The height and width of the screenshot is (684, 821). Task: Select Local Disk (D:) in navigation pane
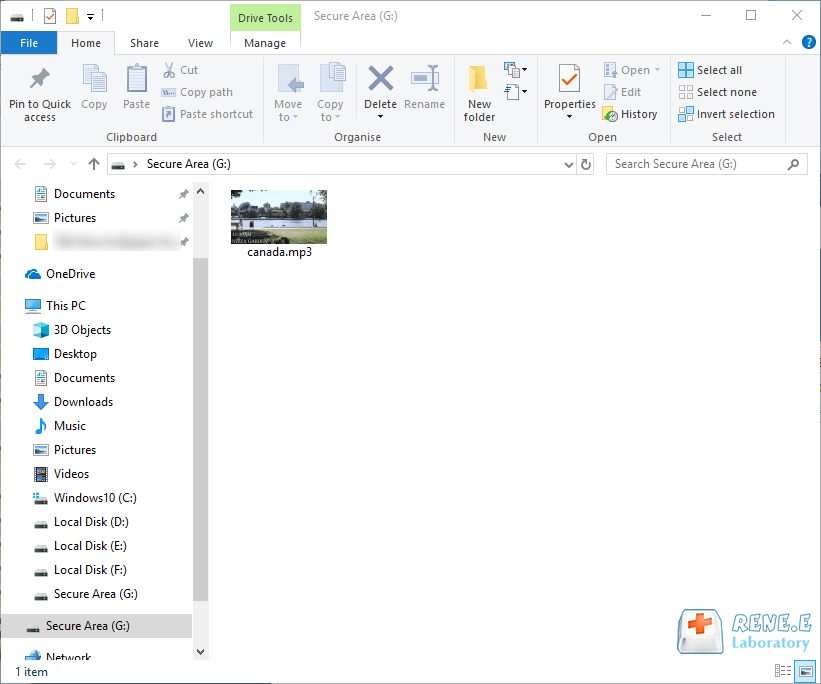pos(91,522)
